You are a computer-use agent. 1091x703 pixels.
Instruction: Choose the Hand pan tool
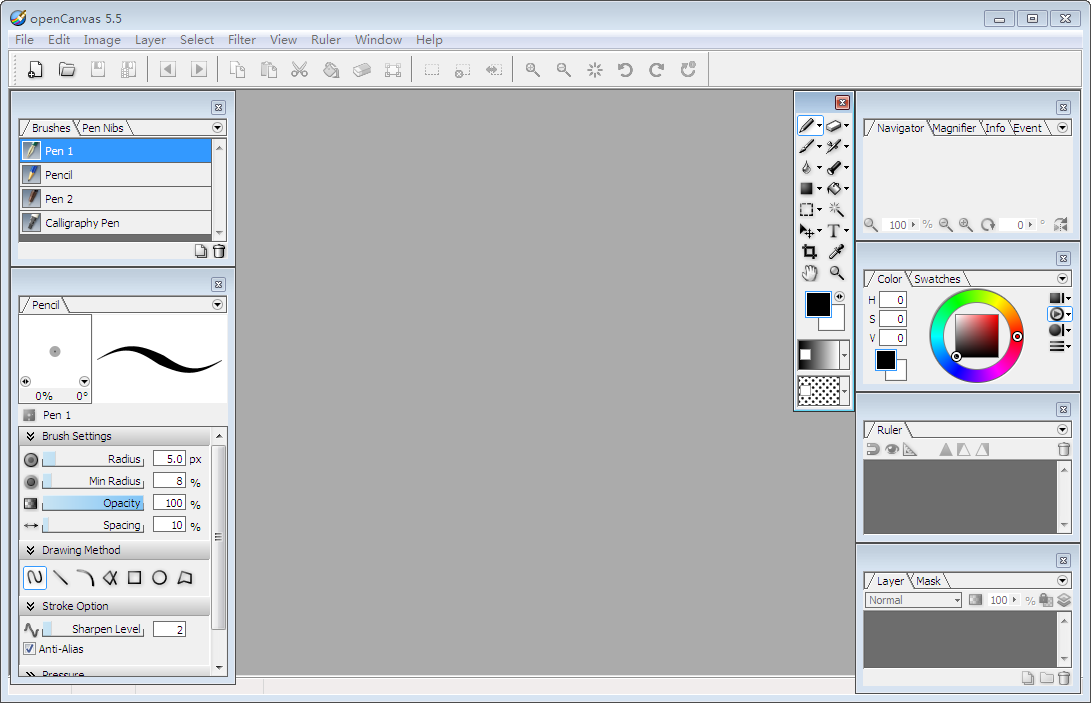[809, 273]
